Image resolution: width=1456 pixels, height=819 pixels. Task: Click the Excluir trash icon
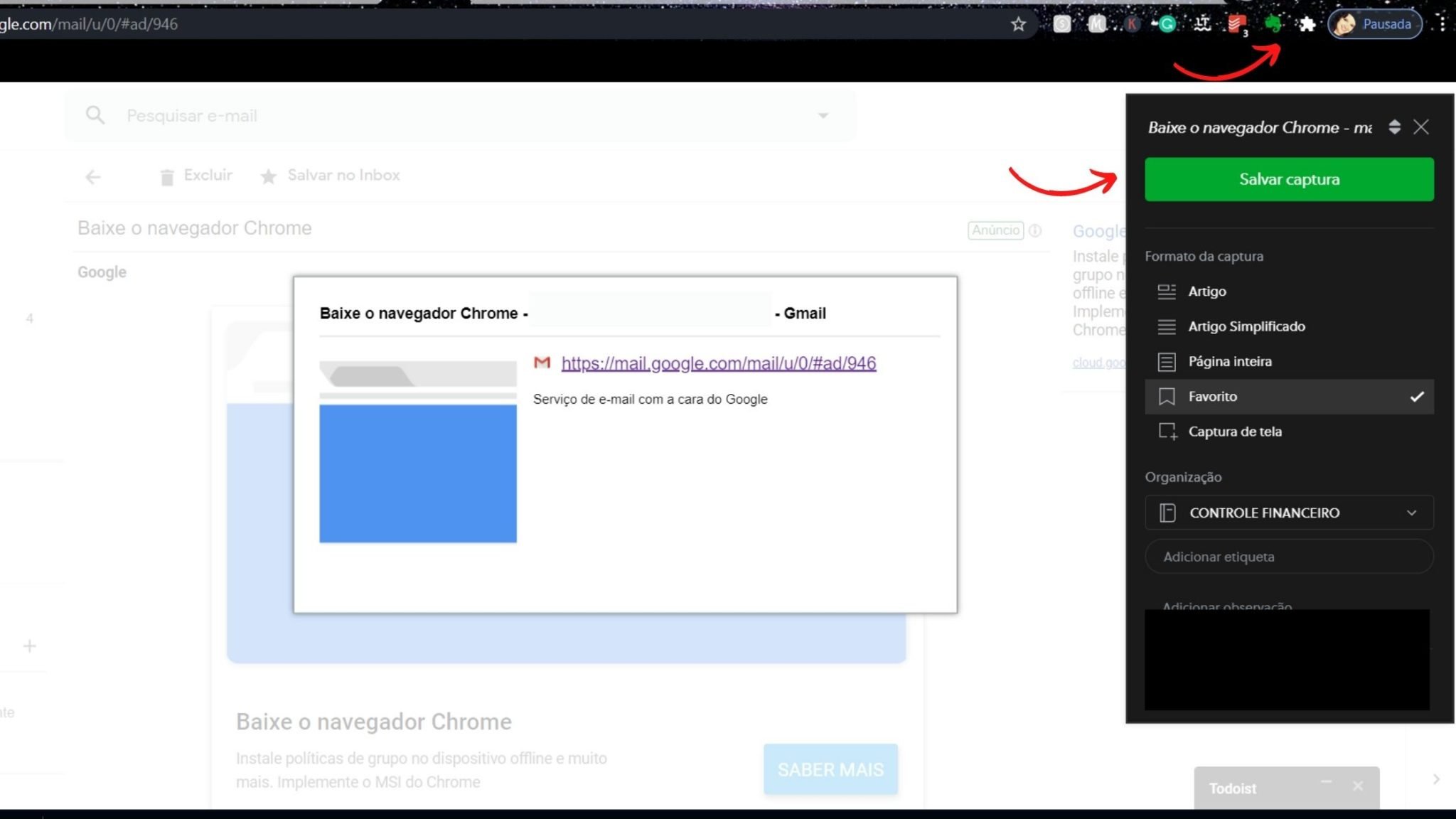click(167, 177)
